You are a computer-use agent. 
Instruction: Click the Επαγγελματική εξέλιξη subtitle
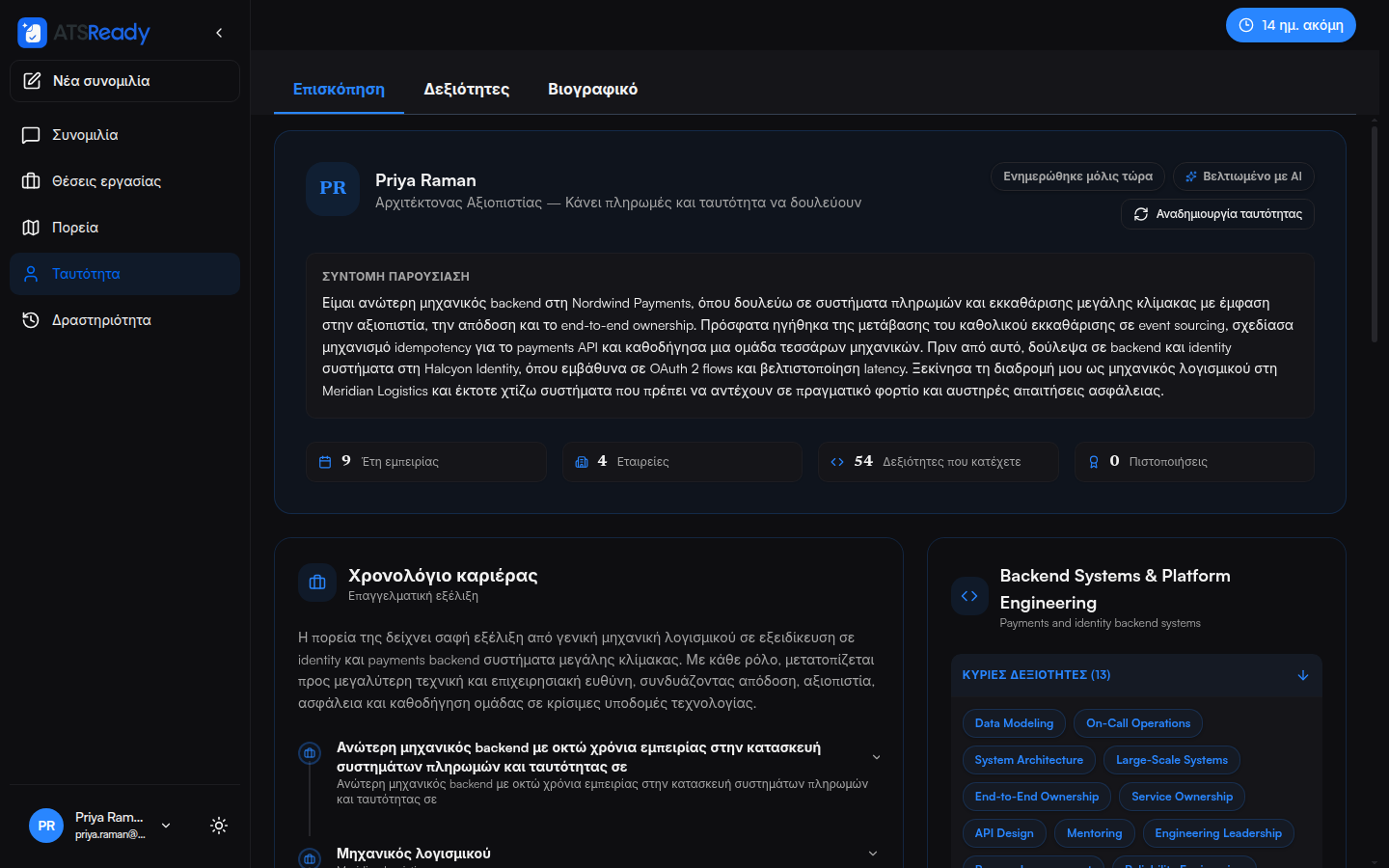click(413, 596)
